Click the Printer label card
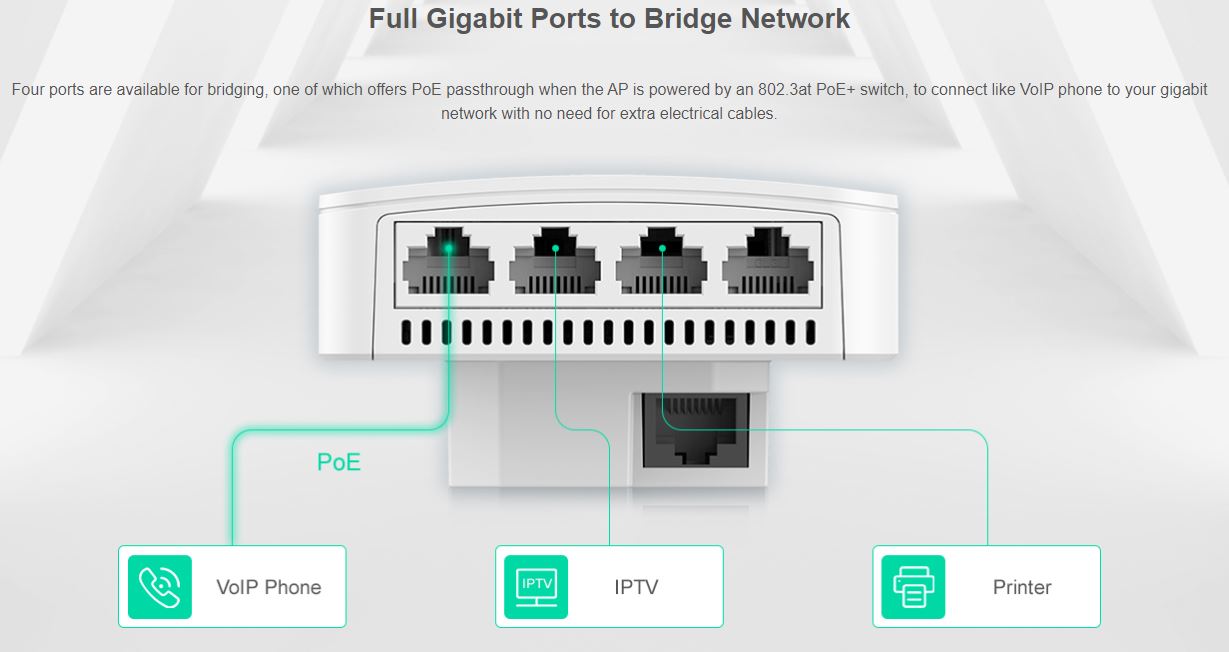Viewport: 1229px width, 652px height. (986, 587)
